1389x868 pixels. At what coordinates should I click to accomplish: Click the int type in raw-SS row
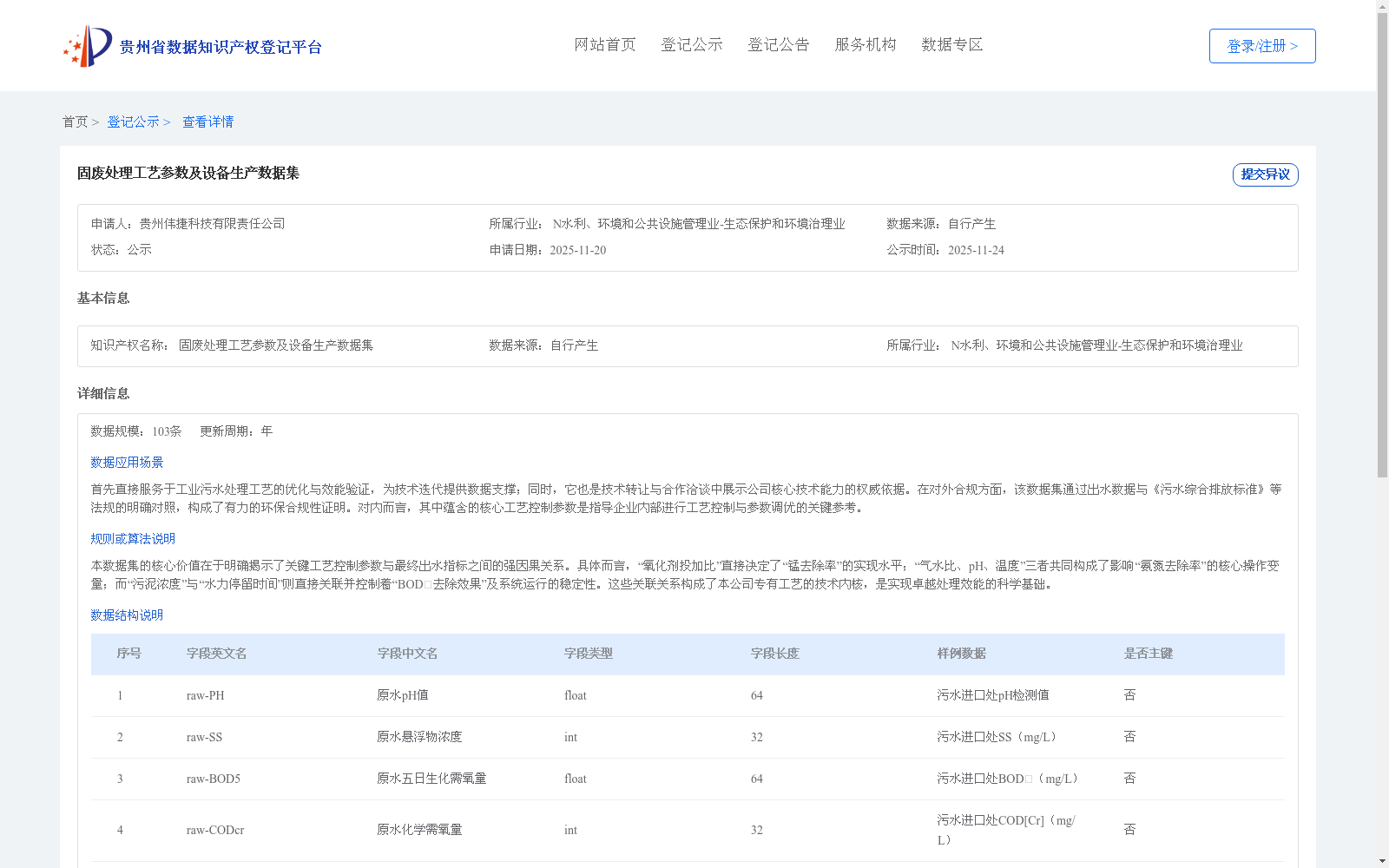pos(571,737)
